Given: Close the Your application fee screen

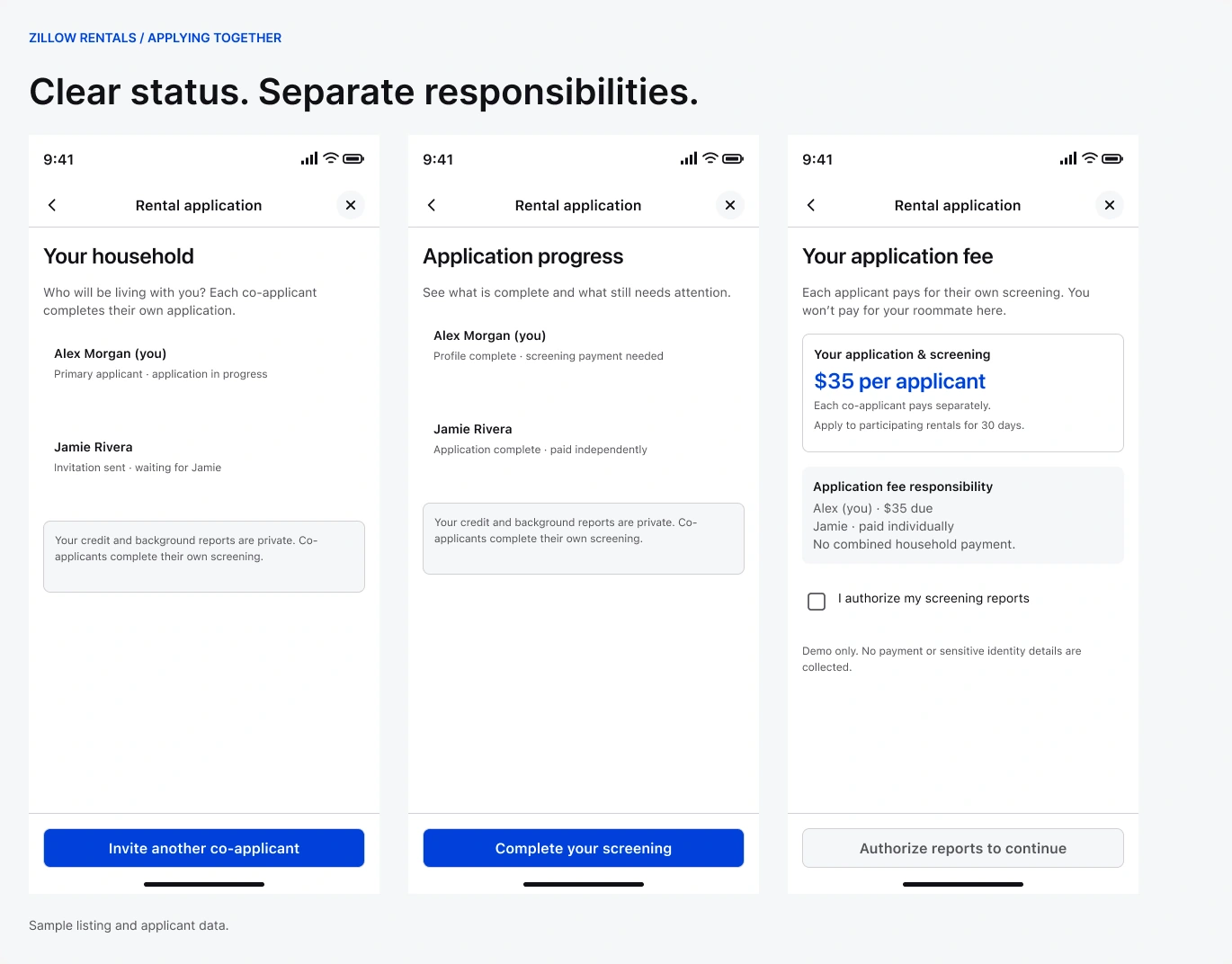Looking at the screenshot, I should coord(1110,205).
